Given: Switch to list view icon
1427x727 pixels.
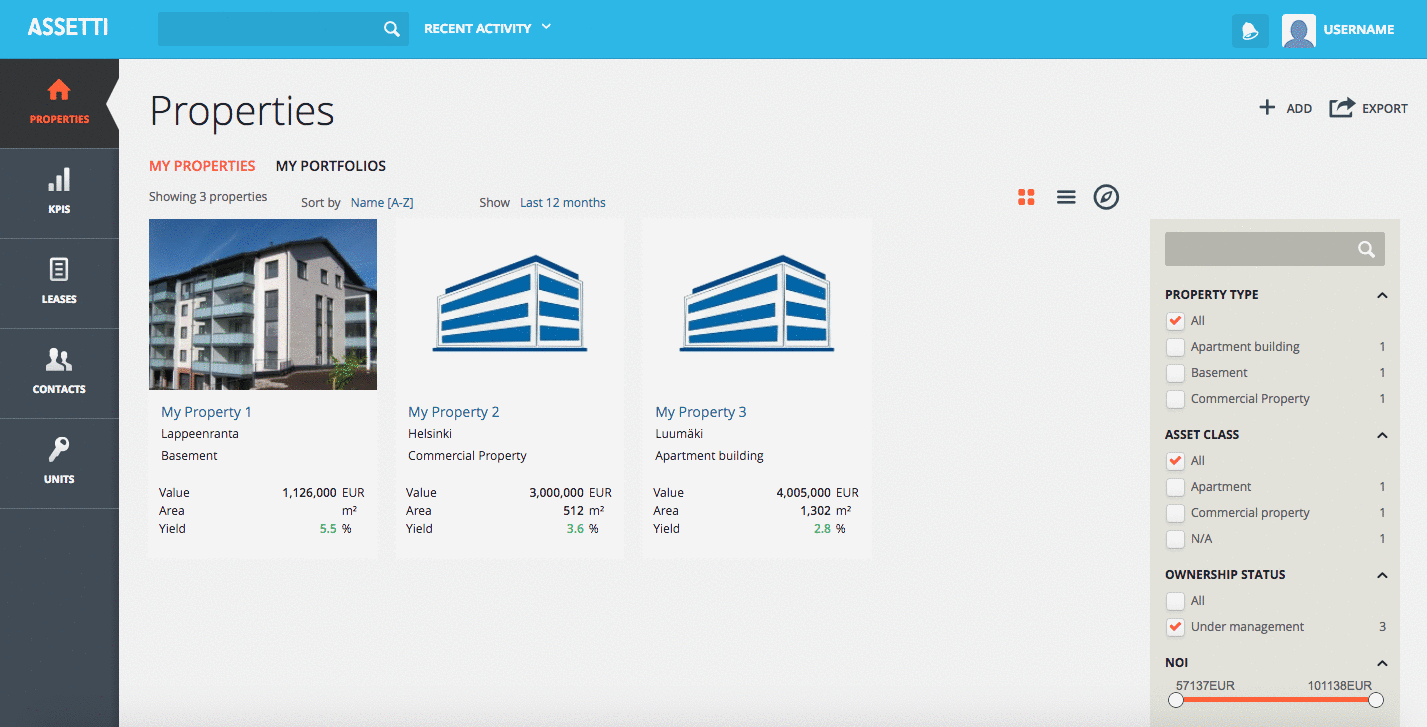Looking at the screenshot, I should (1066, 197).
